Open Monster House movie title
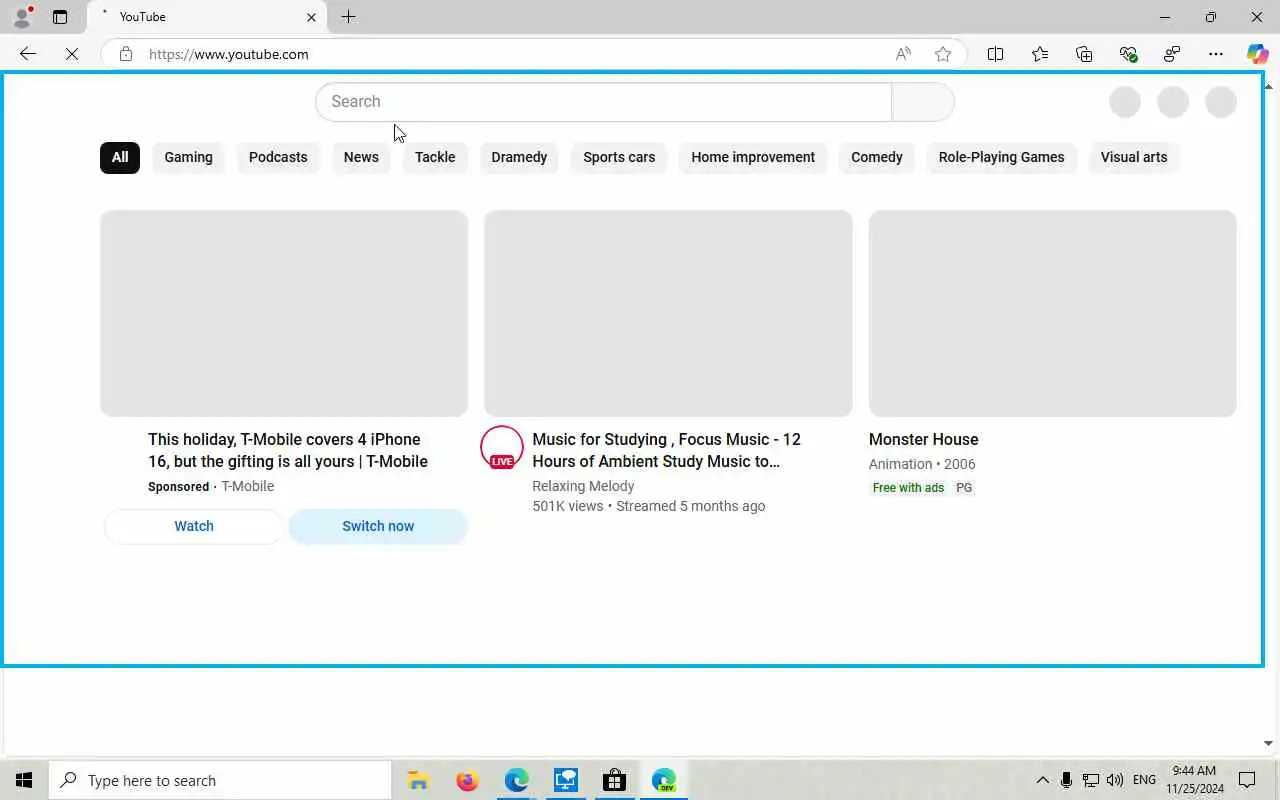 click(x=924, y=439)
